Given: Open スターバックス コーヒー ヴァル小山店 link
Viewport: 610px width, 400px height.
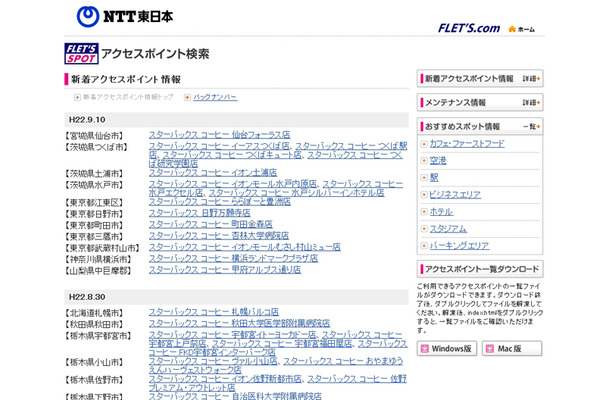Looking at the screenshot, I should (x=213, y=361).
